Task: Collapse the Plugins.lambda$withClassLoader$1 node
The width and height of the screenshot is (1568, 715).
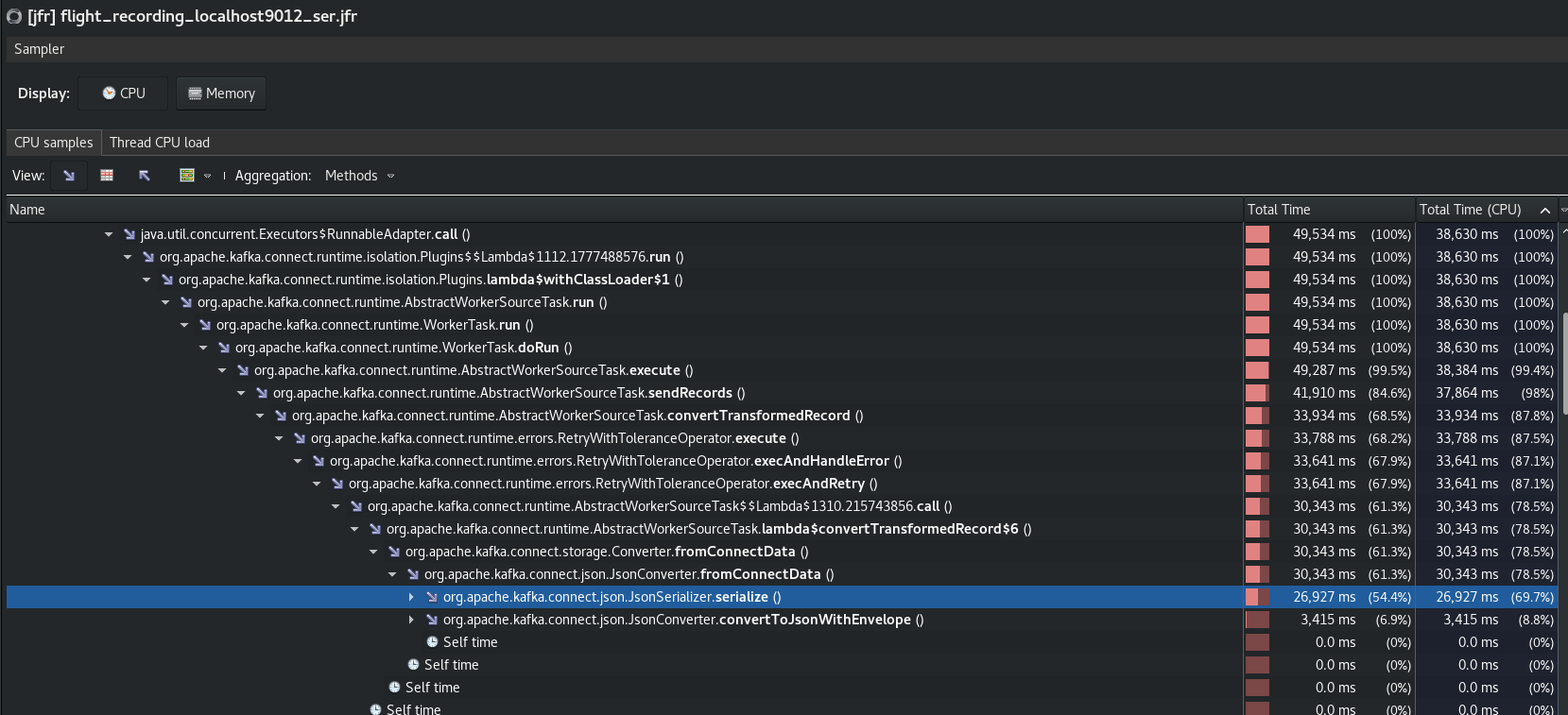Action: pos(146,280)
